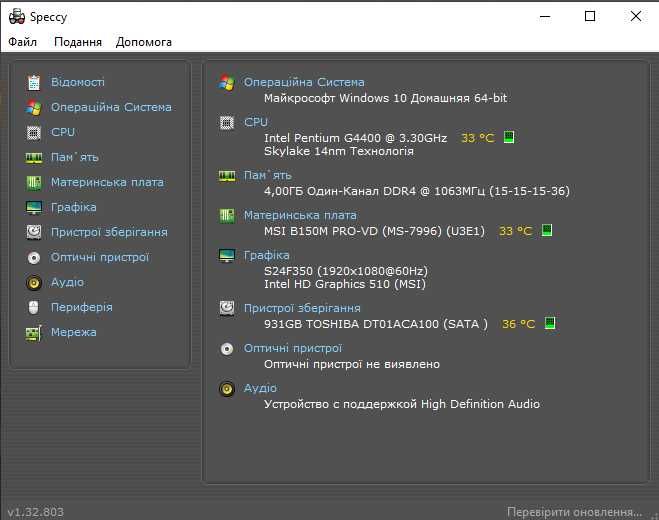Click MSI B150M PRO-VD motherboard text
This screenshot has width=659, height=520.
click(x=374, y=231)
